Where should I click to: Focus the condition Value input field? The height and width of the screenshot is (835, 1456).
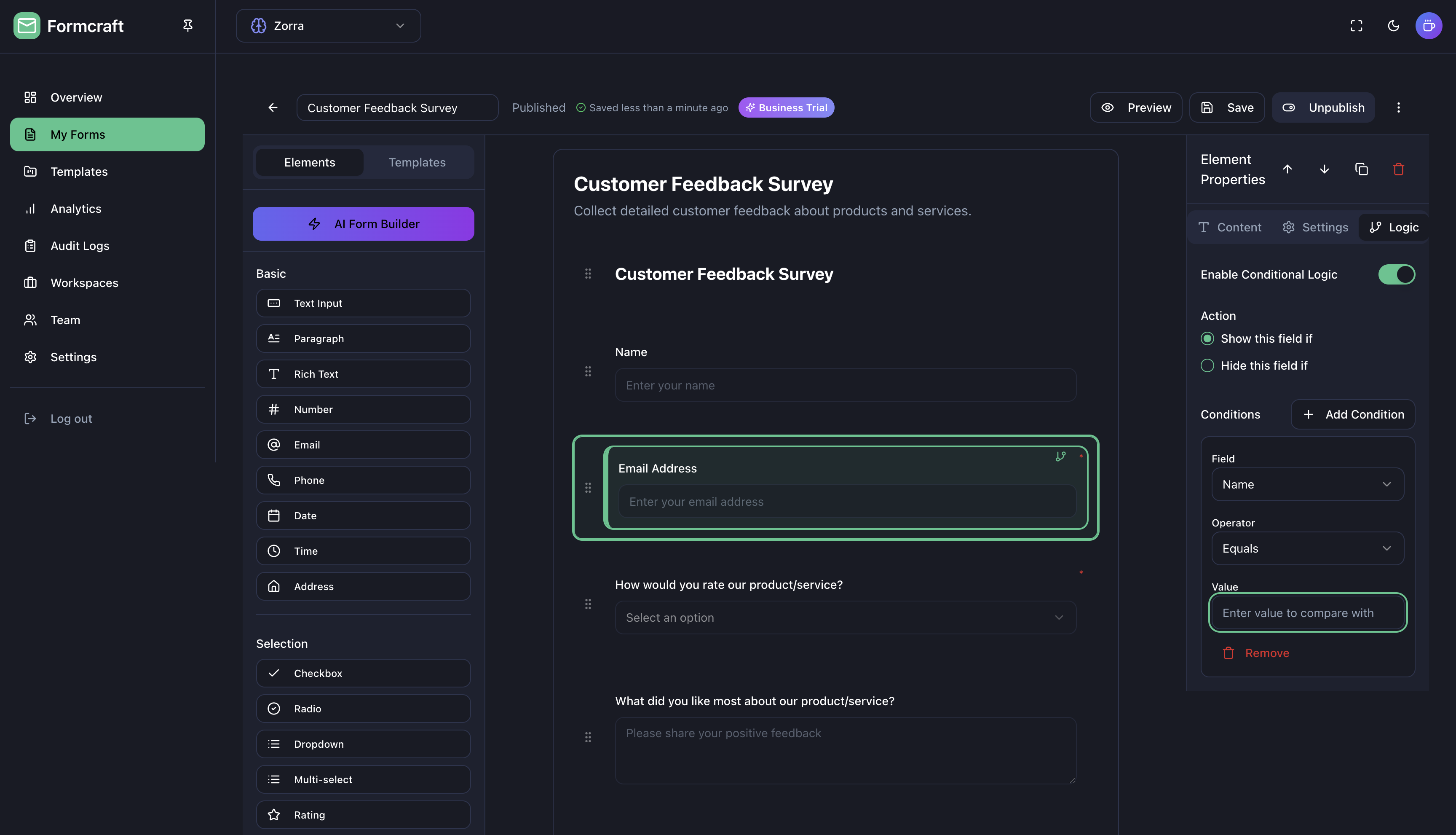coord(1308,612)
